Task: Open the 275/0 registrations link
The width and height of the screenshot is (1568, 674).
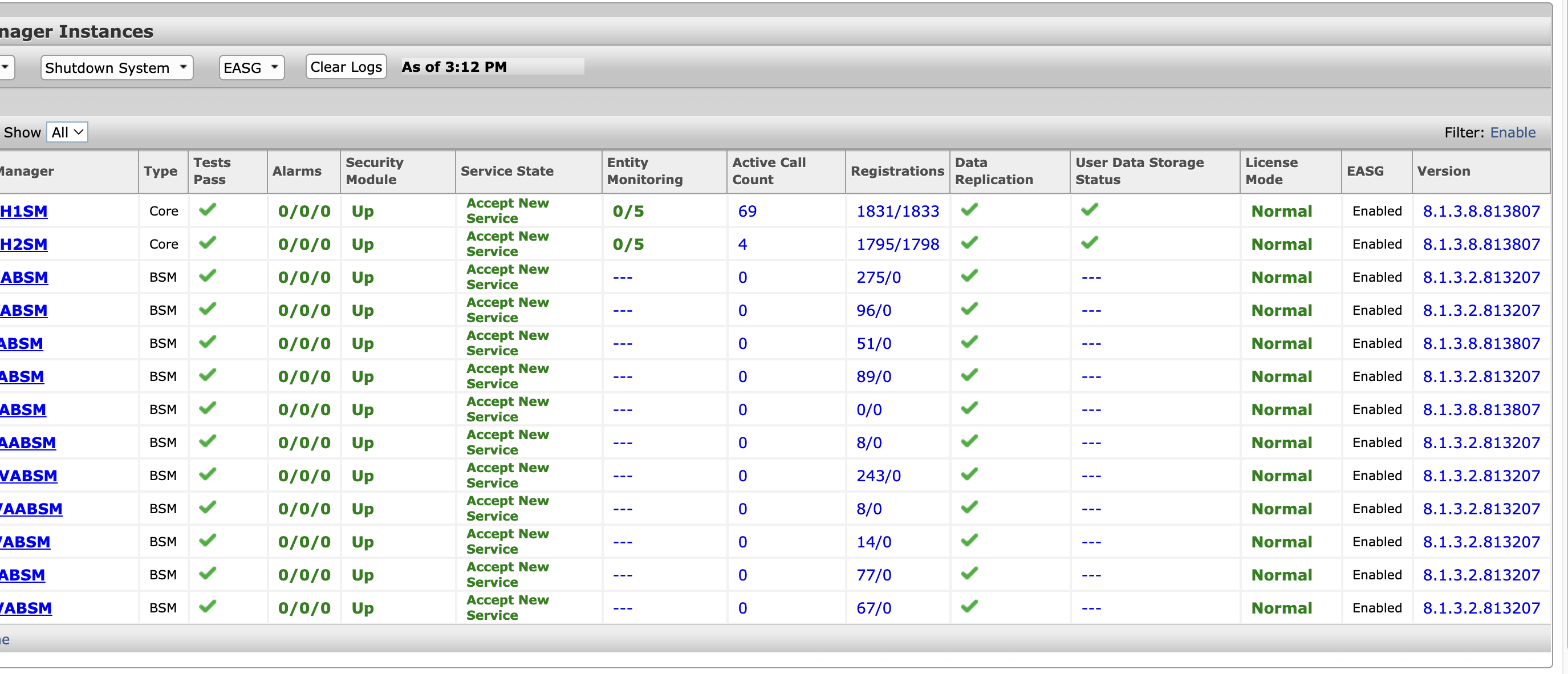Action: click(x=878, y=278)
